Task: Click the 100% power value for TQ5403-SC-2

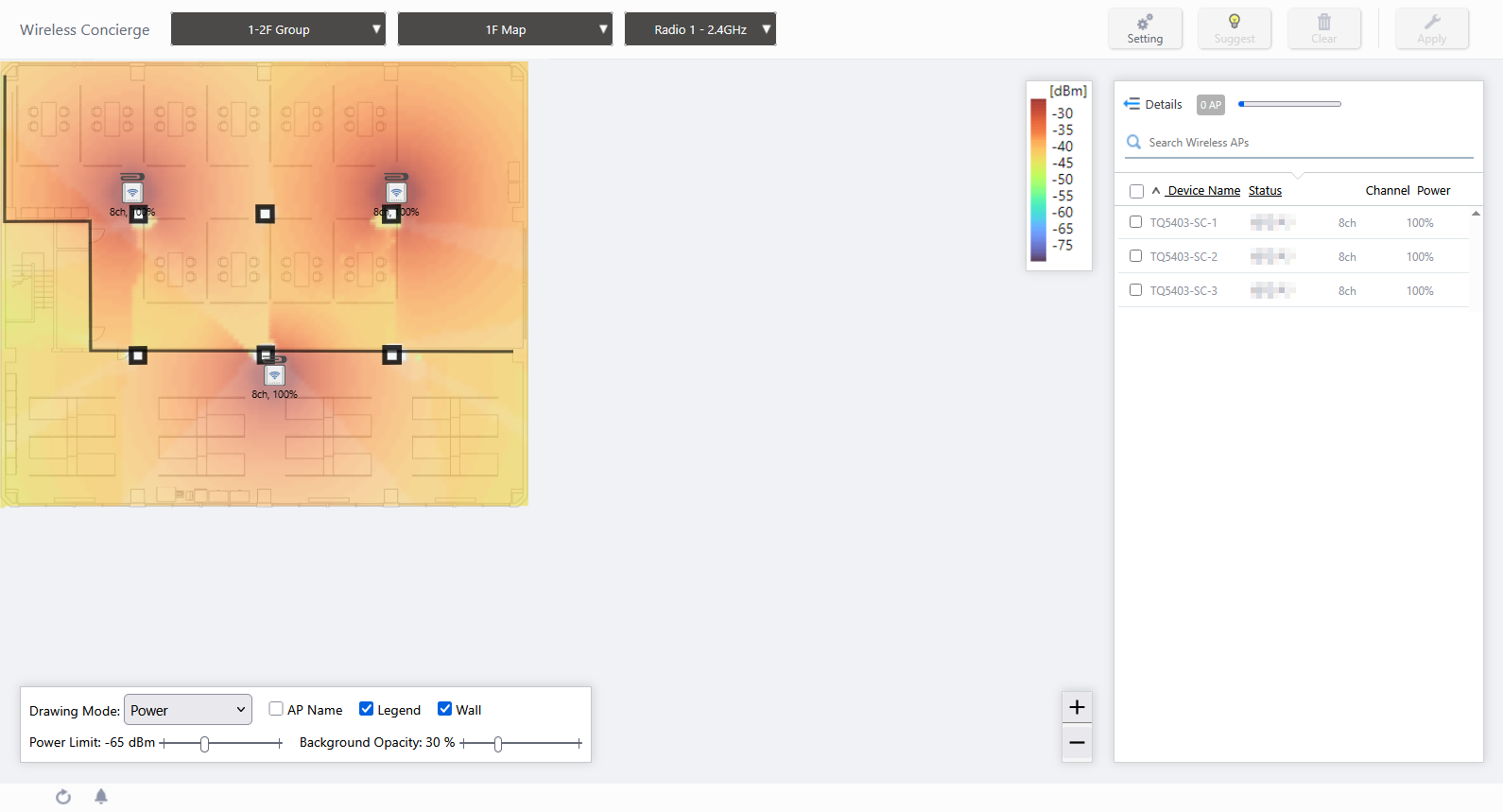Action: point(1420,257)
